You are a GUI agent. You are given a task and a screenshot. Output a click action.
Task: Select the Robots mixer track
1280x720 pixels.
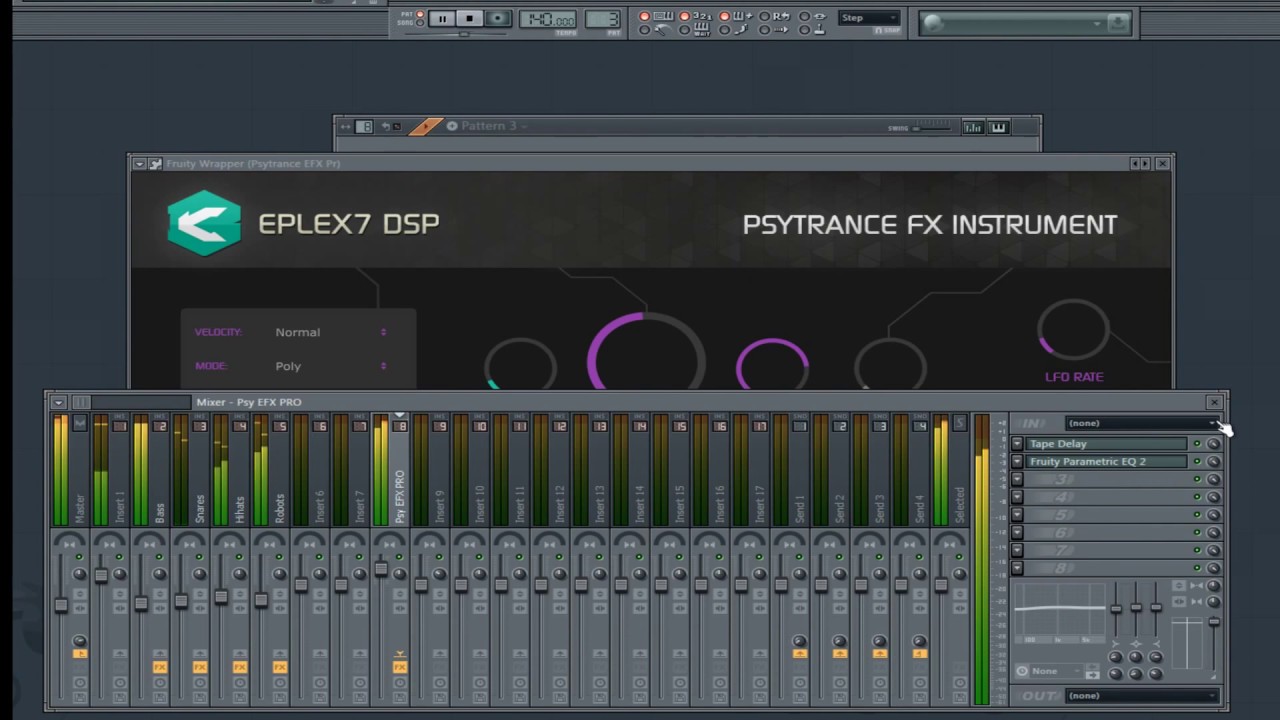(x=270, y=470)
